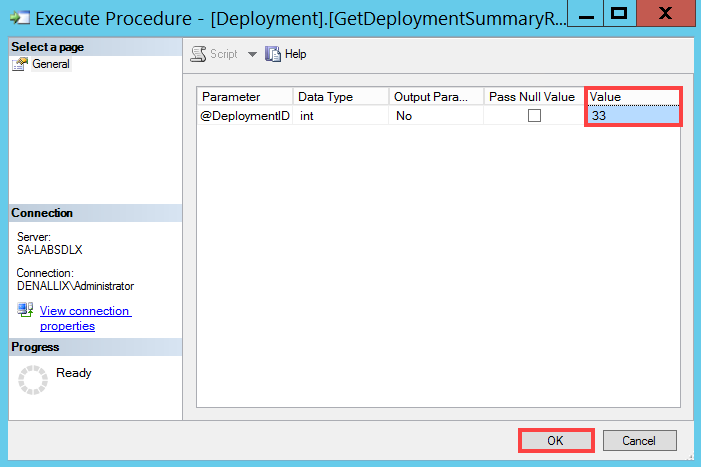Image resolution: width=701 pixels, height=467 pixels.
Task: Click the connection properties icon
Action: pyautogui.click(x=26, y=311)
